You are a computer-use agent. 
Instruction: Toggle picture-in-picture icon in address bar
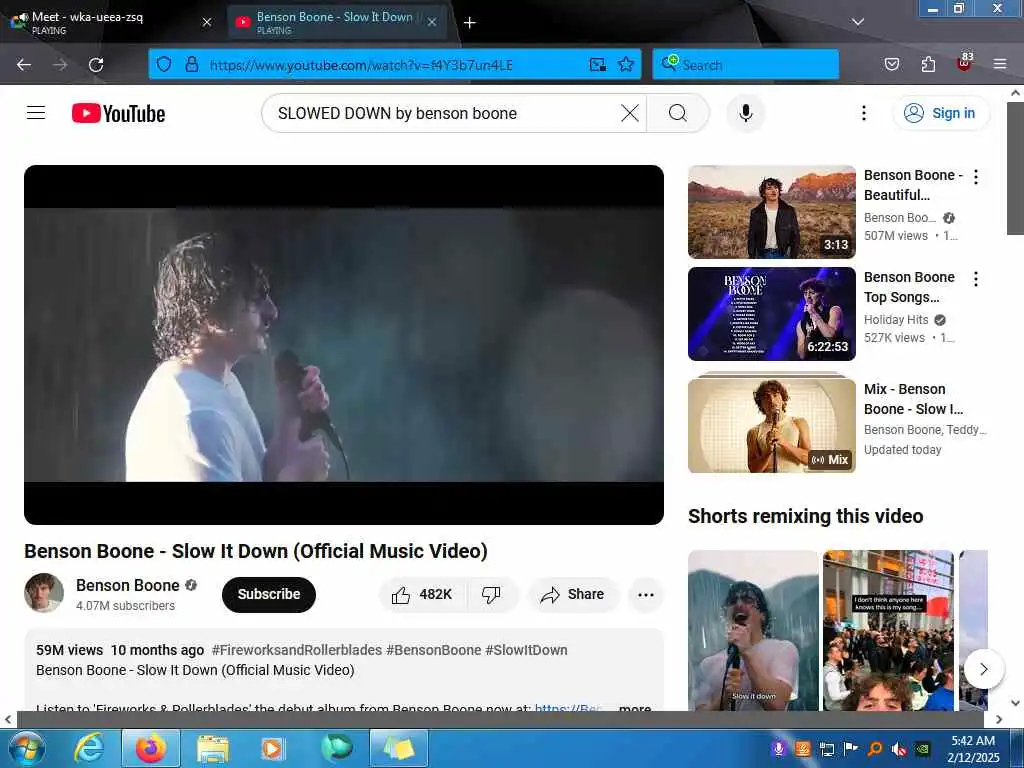pos(597,64)
